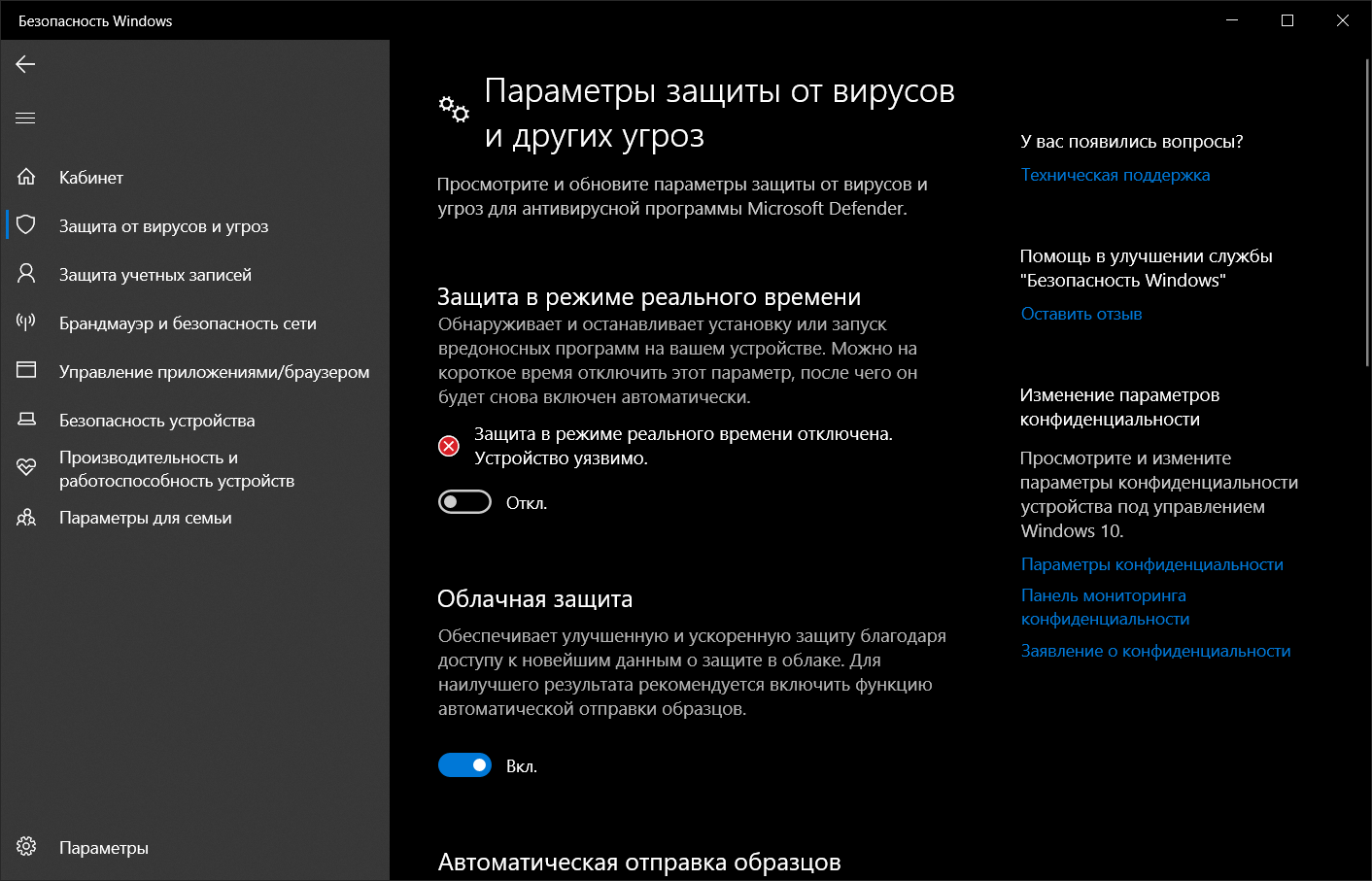Open the Техническая поддержка link

tap(1115, 175)
